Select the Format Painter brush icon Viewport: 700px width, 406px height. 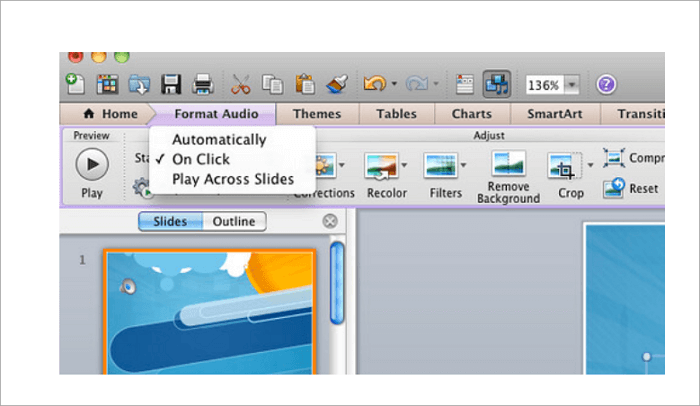coord(337,84)
